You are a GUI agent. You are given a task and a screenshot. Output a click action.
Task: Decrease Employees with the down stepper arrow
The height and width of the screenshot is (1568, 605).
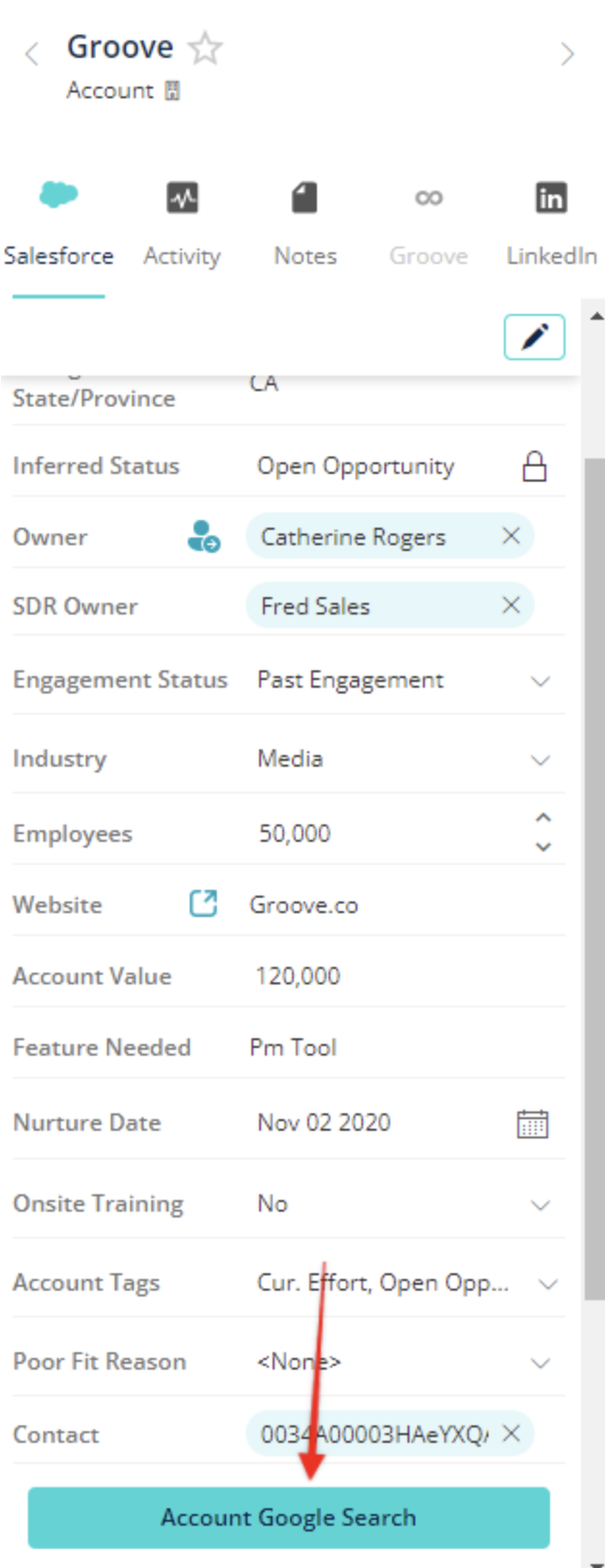543,847
